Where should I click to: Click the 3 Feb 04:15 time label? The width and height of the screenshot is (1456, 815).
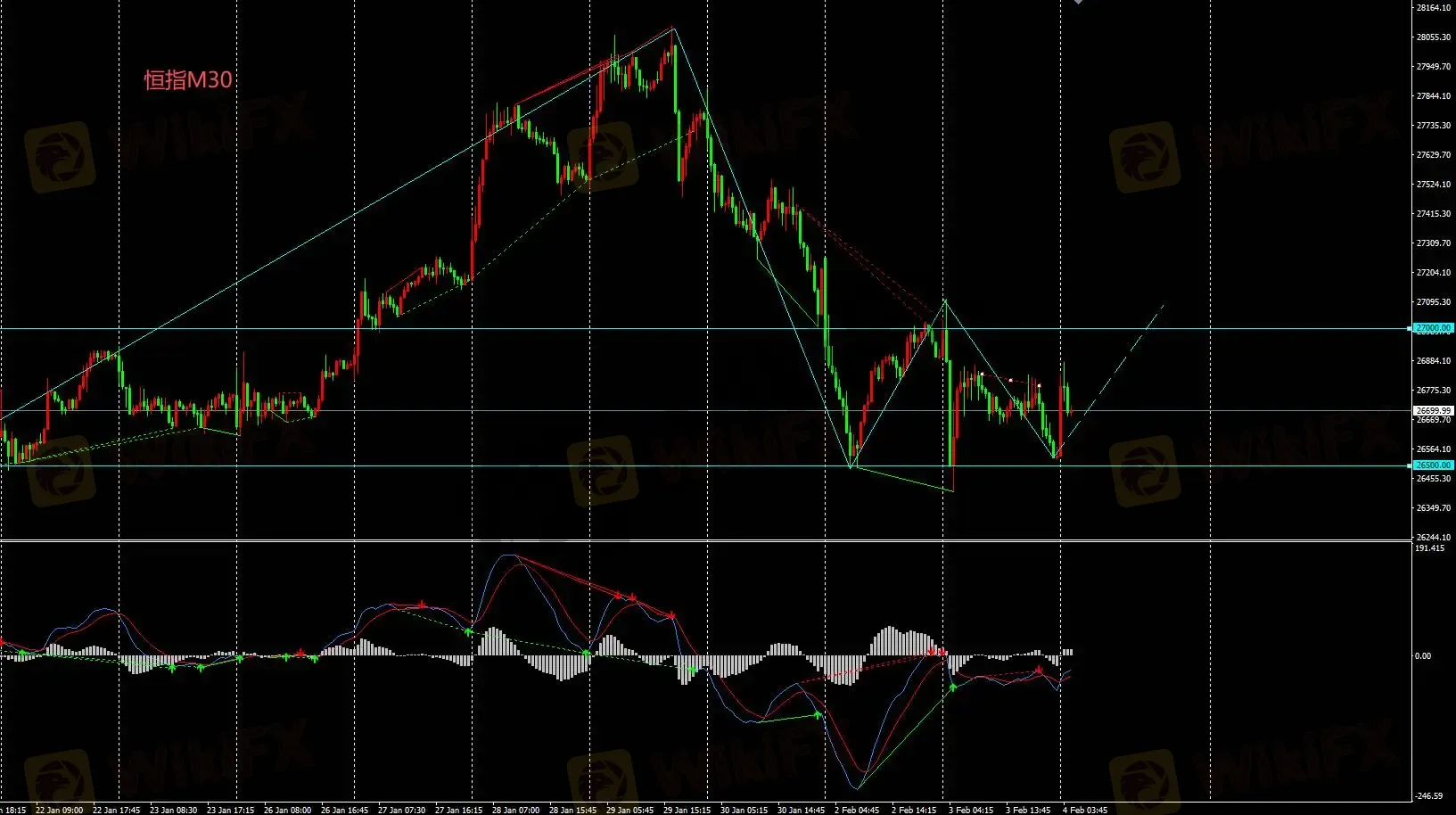971,811
